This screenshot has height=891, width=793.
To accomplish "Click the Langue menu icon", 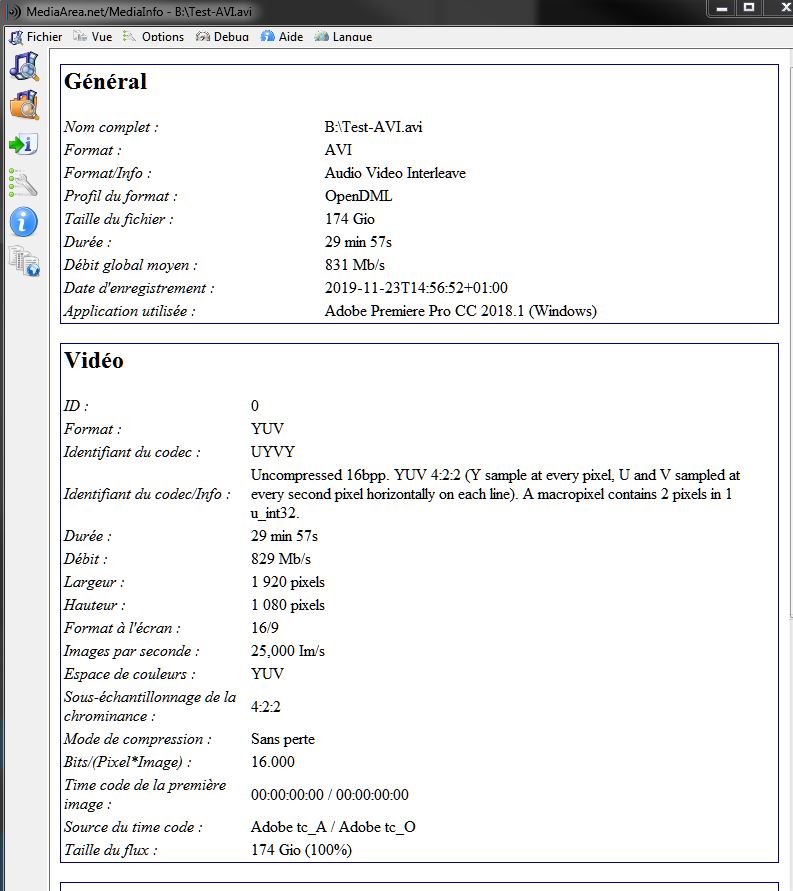I will (322, 36).
